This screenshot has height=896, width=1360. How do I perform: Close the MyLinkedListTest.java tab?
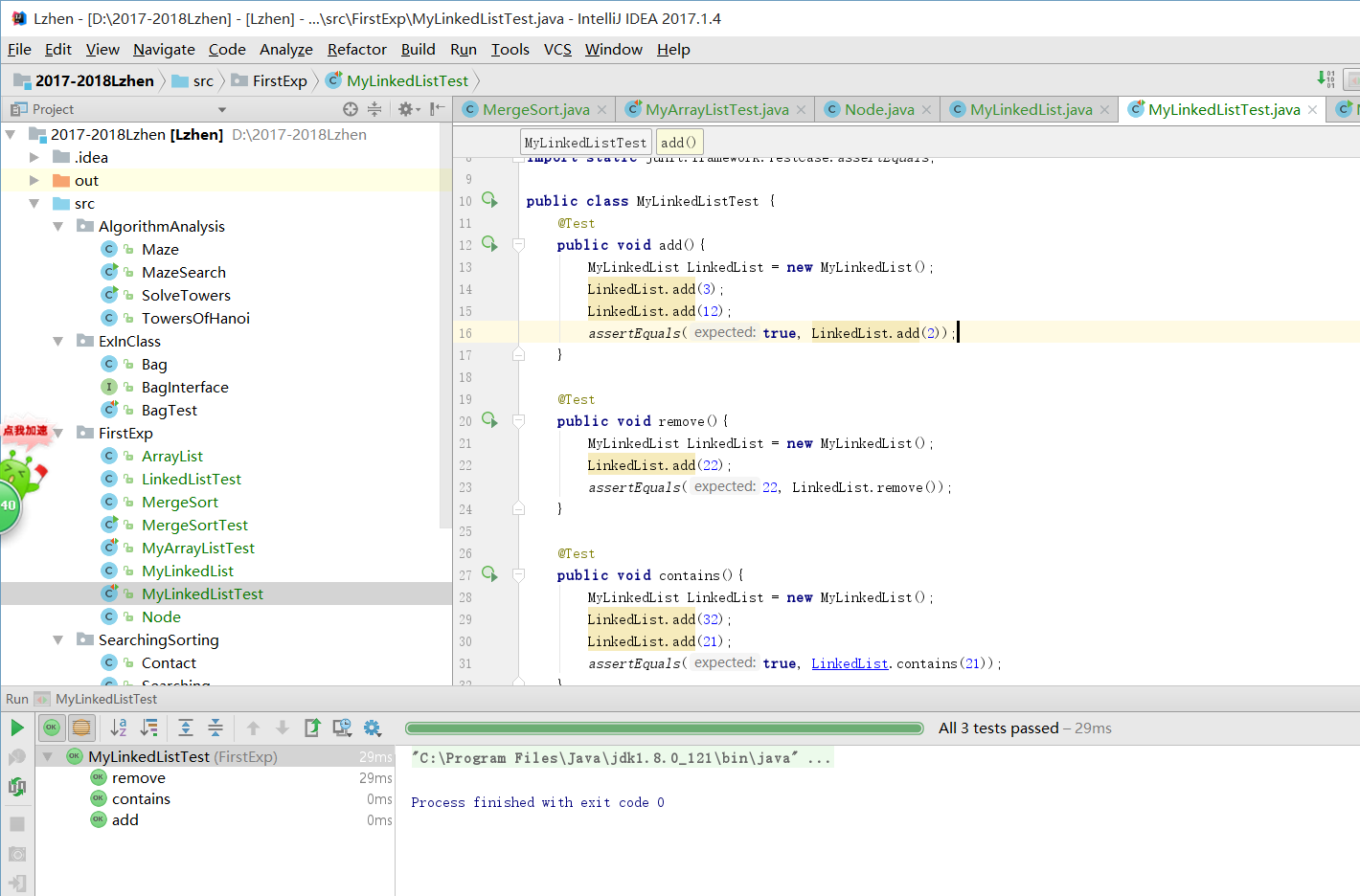click(1312, 110)
